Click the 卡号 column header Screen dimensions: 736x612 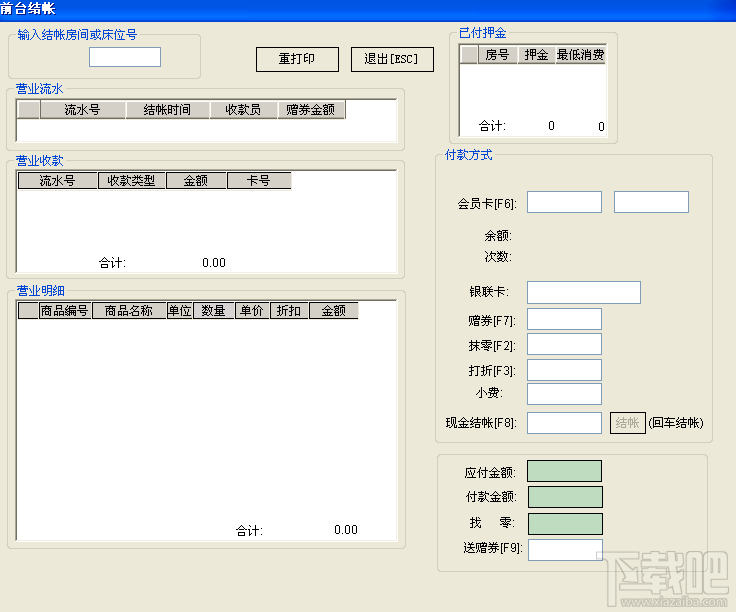(x=259, y=181)
